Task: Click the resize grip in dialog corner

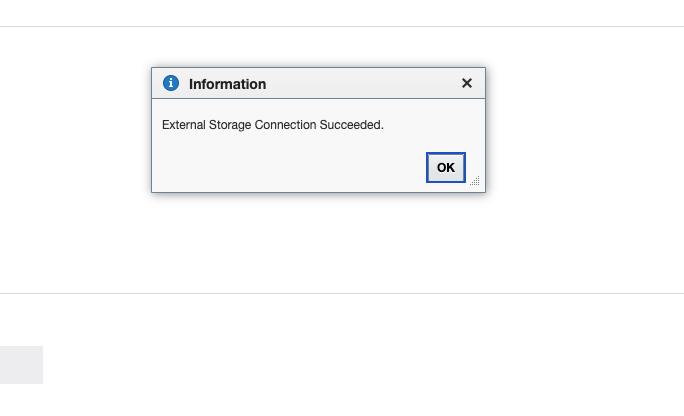Action: click(x=475, y=181)
